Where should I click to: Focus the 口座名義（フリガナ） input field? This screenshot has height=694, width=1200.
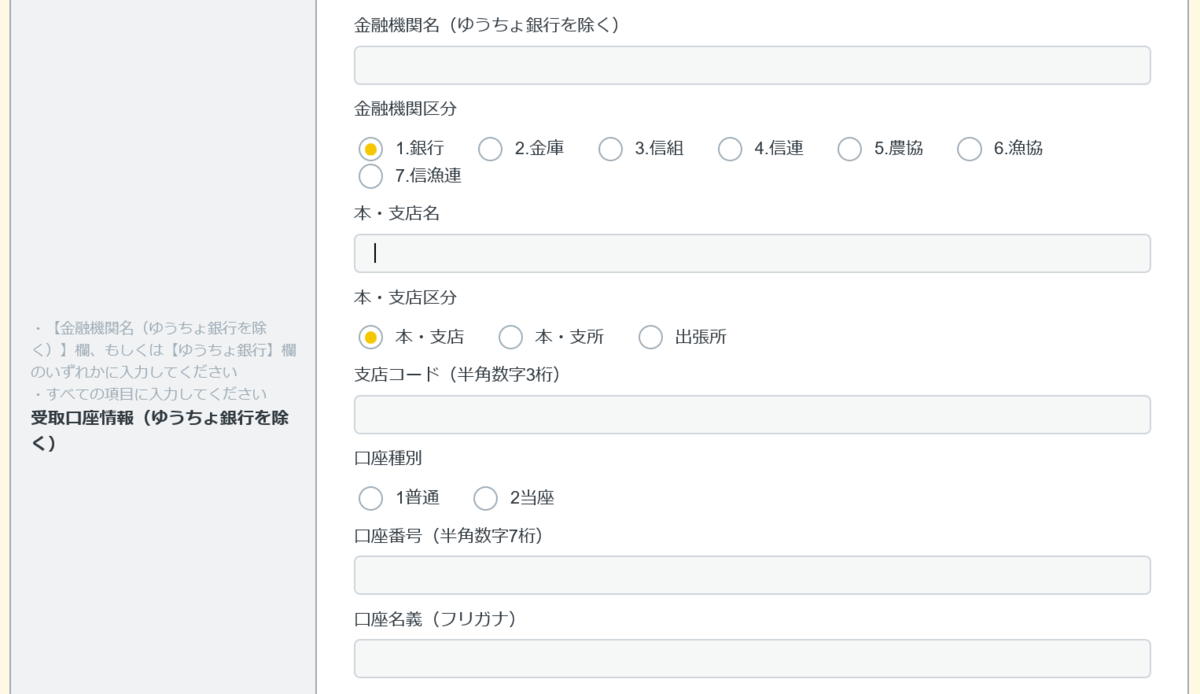coord(752,659)
